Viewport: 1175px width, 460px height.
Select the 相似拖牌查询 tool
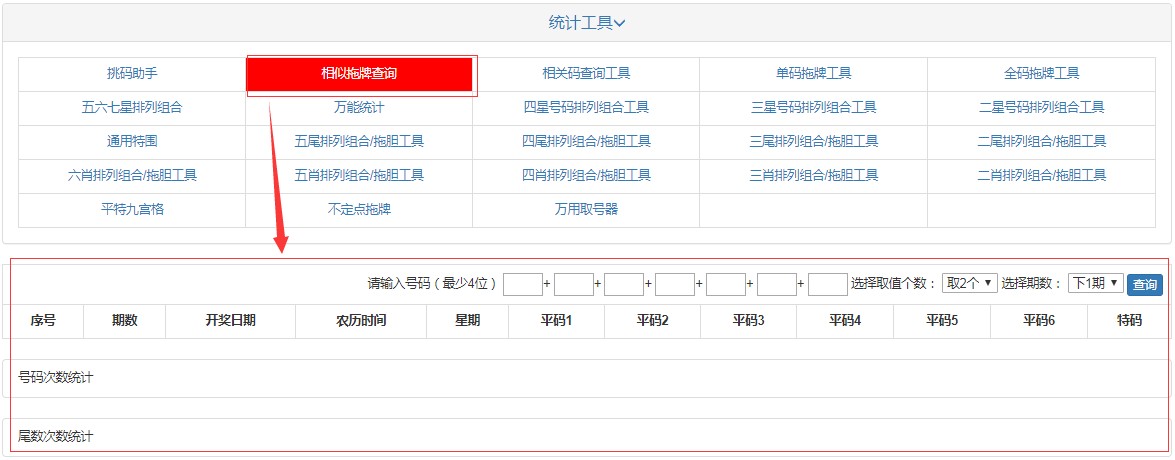click(359, 73)
